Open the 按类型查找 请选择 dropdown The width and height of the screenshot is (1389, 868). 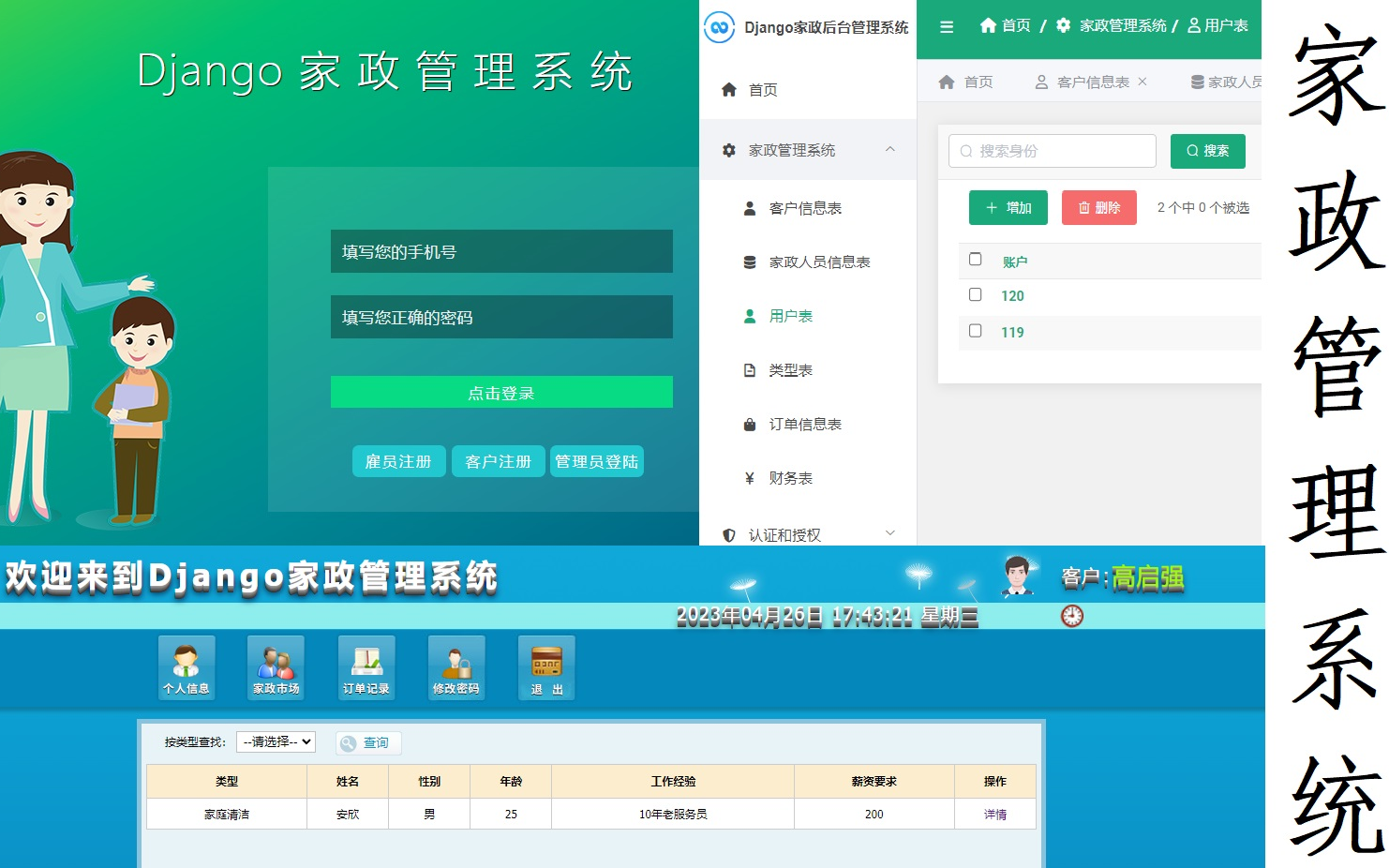pos(276,741)
